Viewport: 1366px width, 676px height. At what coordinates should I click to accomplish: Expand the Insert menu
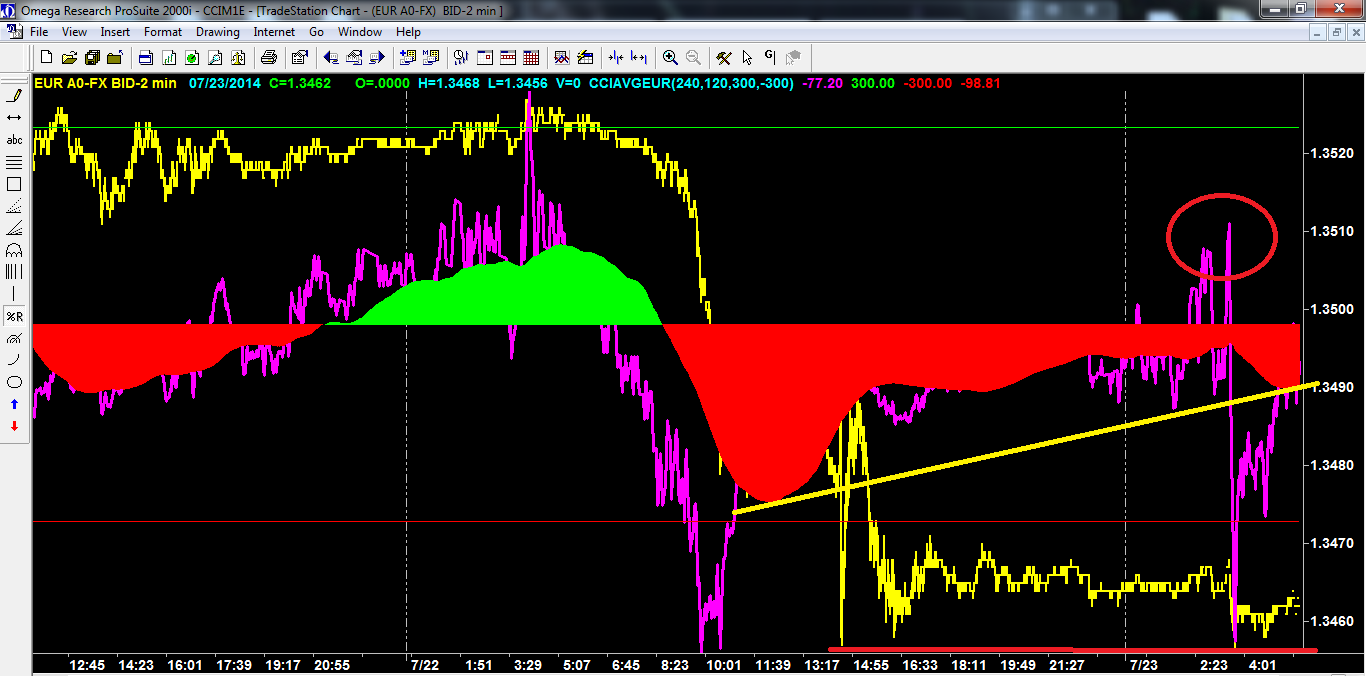(x=115, y=32)
